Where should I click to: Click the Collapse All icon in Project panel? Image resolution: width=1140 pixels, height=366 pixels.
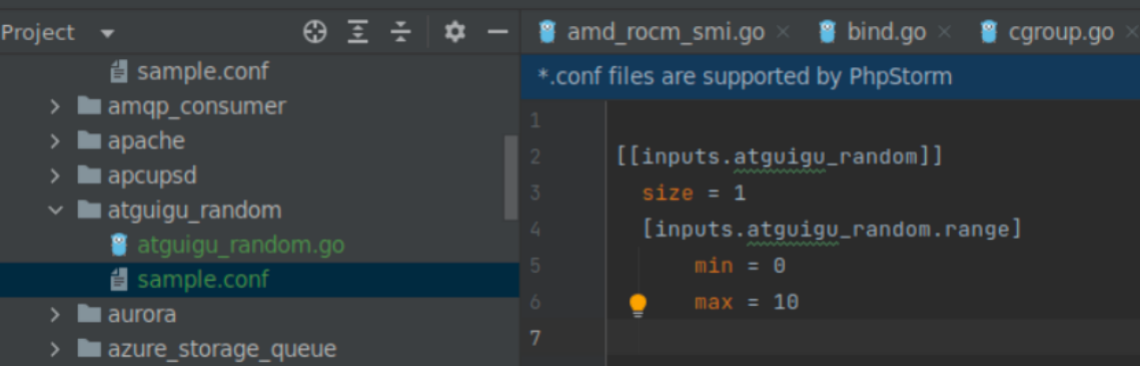(401, 32)
